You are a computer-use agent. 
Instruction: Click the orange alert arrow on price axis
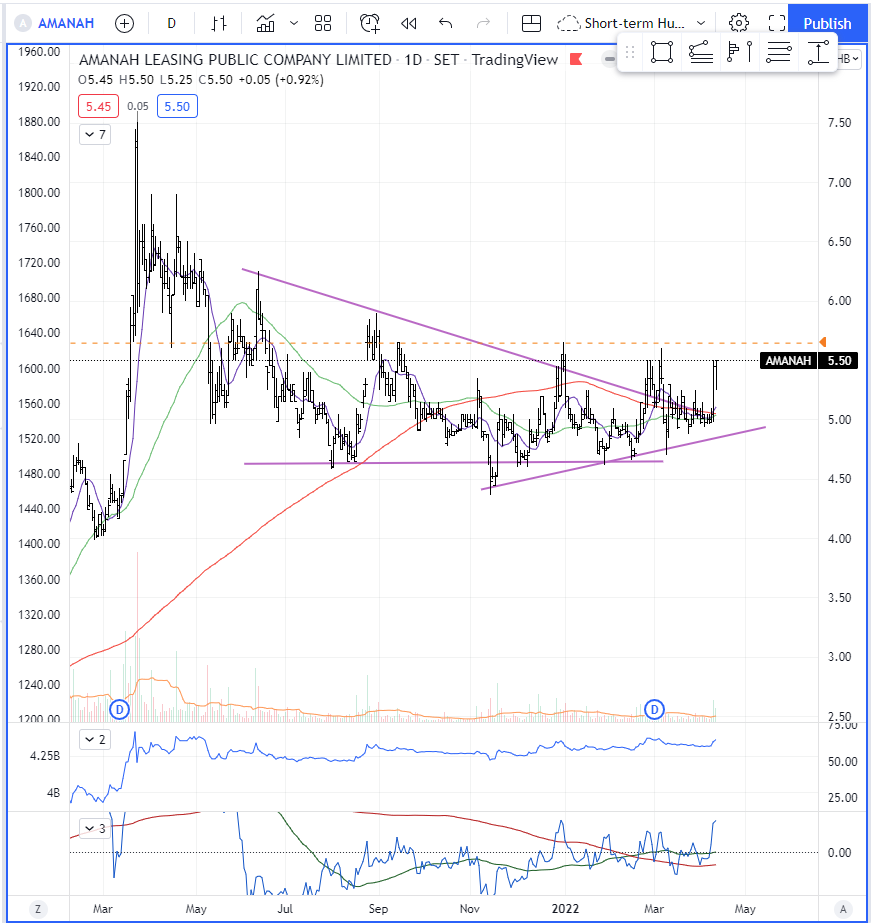click(x=823, y=342)
